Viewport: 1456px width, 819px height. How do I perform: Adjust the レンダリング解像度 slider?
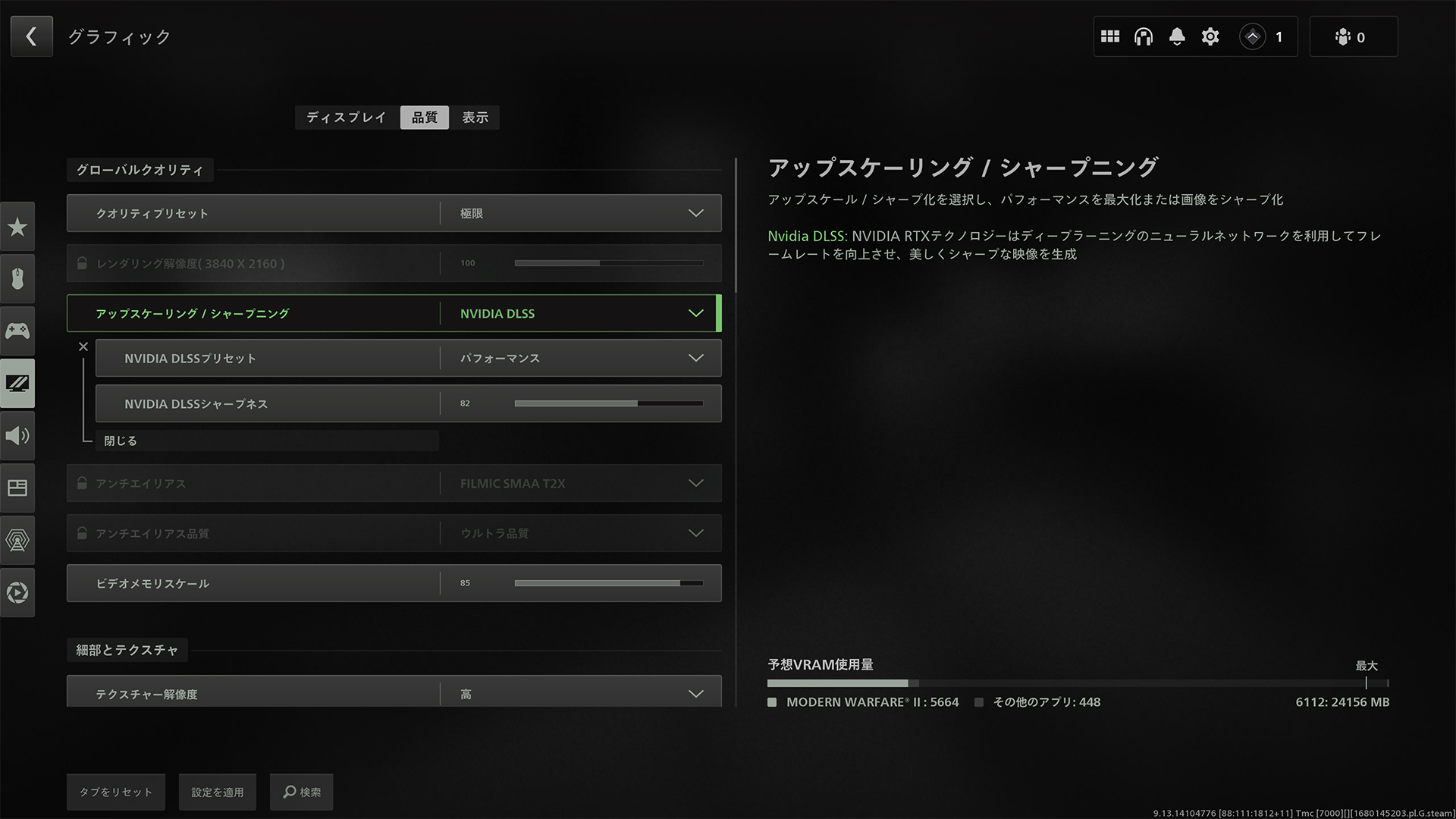point(609,263)
